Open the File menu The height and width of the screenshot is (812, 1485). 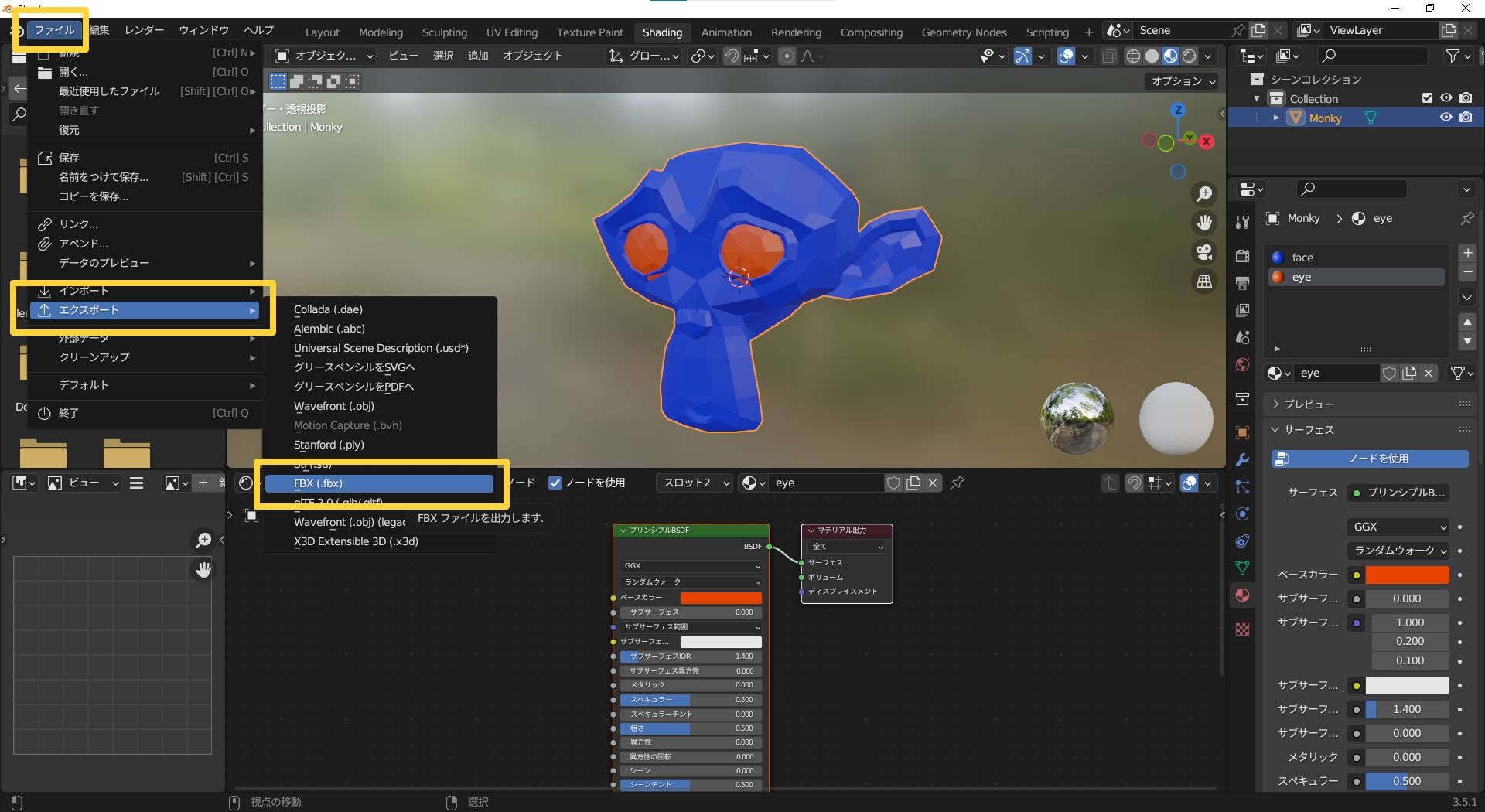(53, 29)
